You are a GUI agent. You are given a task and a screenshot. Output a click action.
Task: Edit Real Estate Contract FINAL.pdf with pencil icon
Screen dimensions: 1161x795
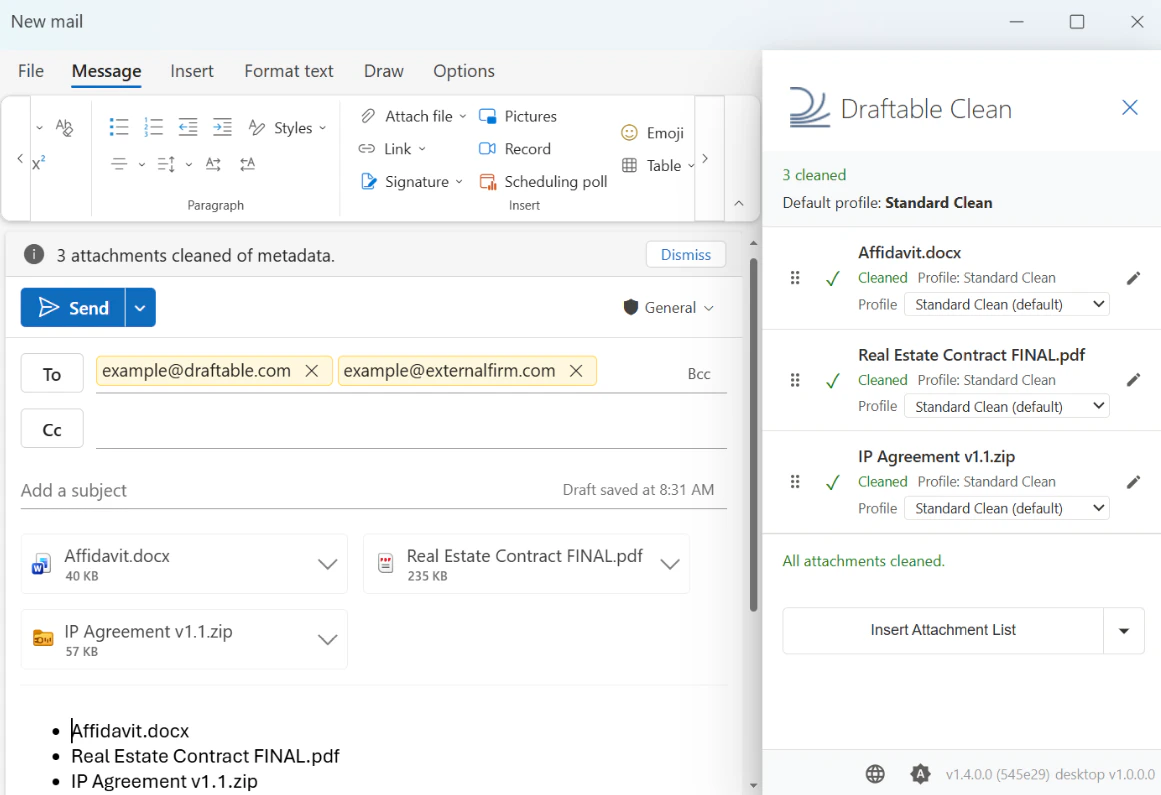pyautogui.click(x=1134, y=380)
